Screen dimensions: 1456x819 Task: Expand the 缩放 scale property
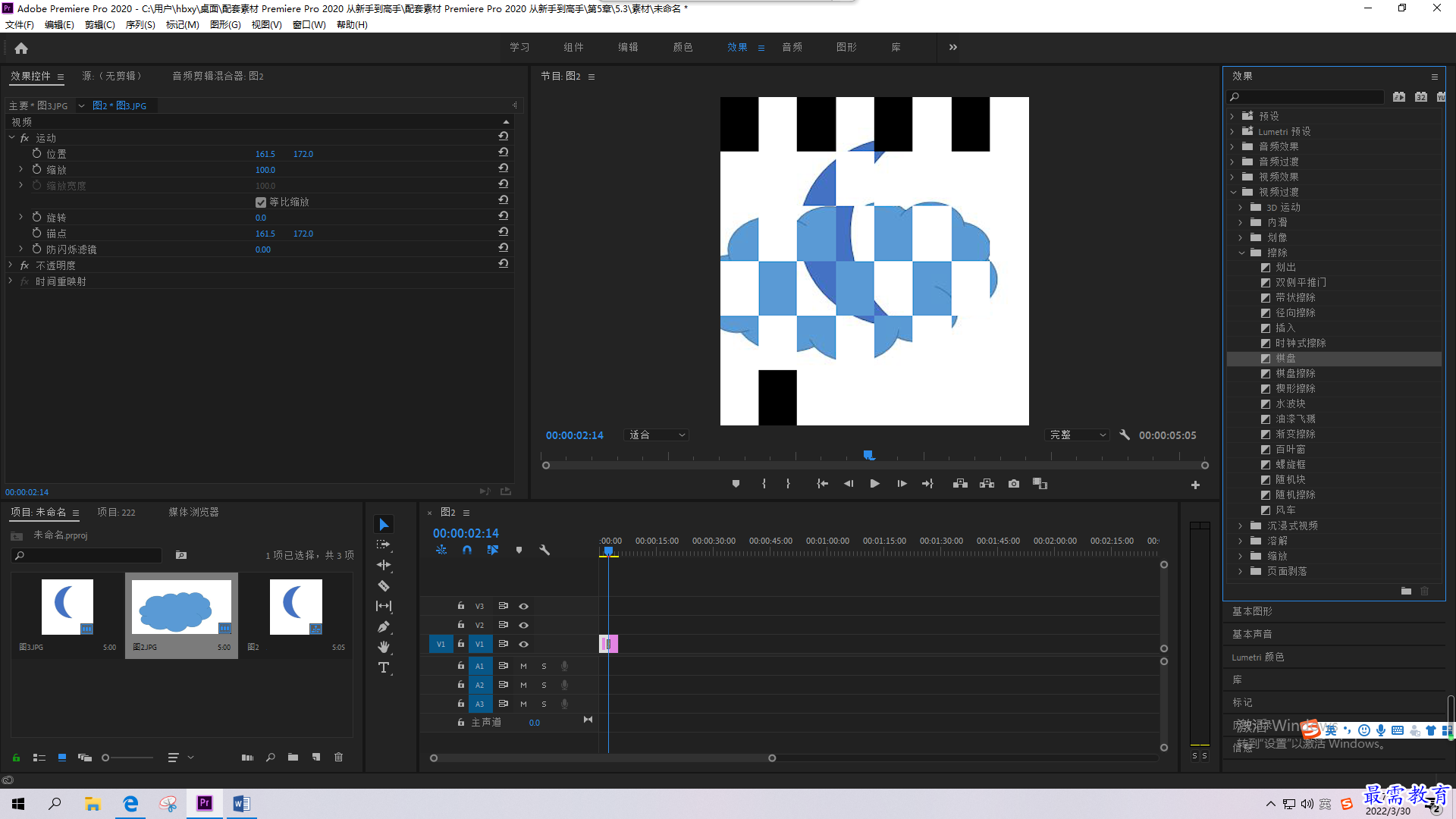point(20,169)
